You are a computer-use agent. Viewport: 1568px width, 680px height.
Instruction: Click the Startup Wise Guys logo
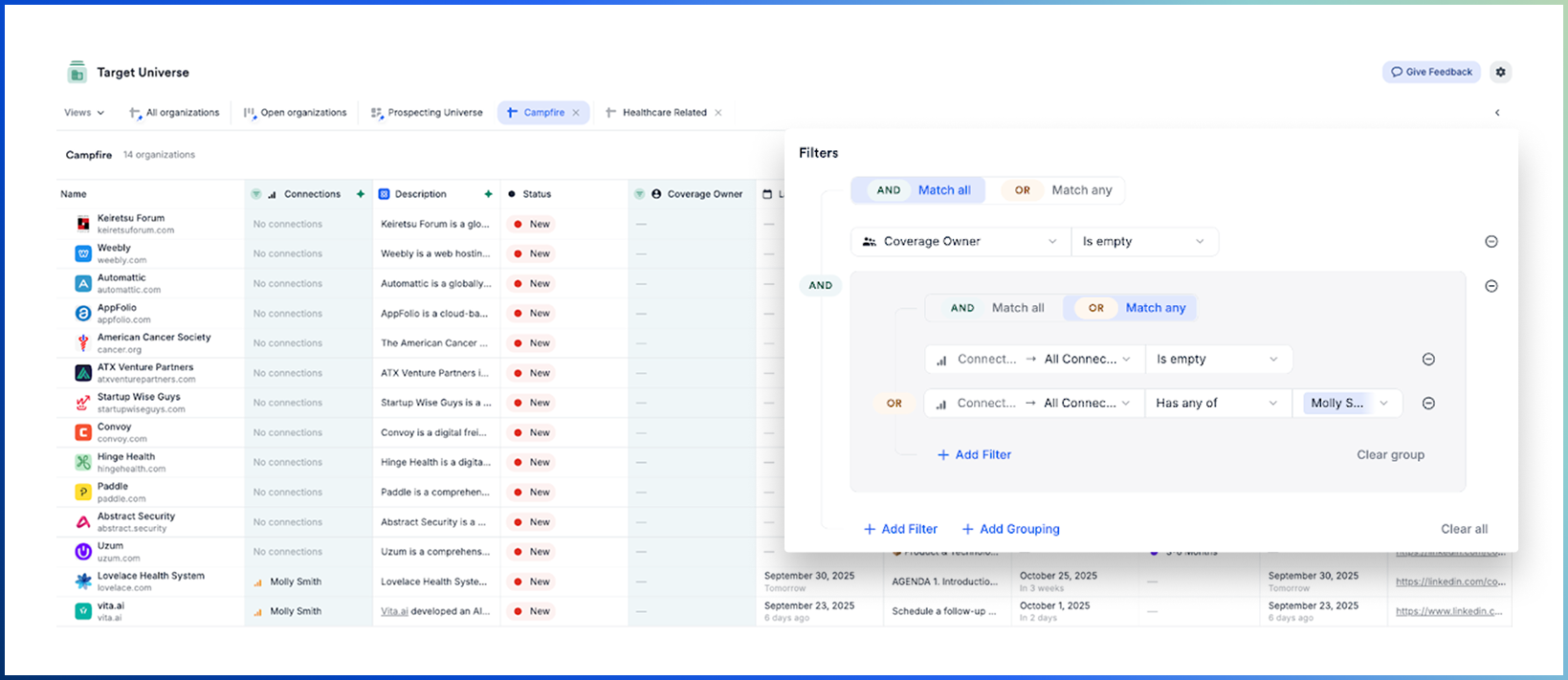[x=83, y=403]
